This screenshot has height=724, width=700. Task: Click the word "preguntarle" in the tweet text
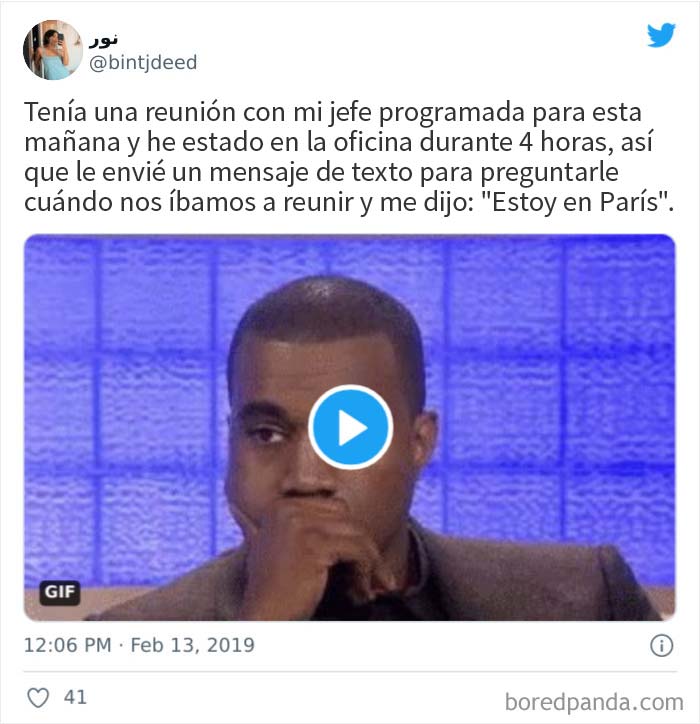tap(549, 173)
